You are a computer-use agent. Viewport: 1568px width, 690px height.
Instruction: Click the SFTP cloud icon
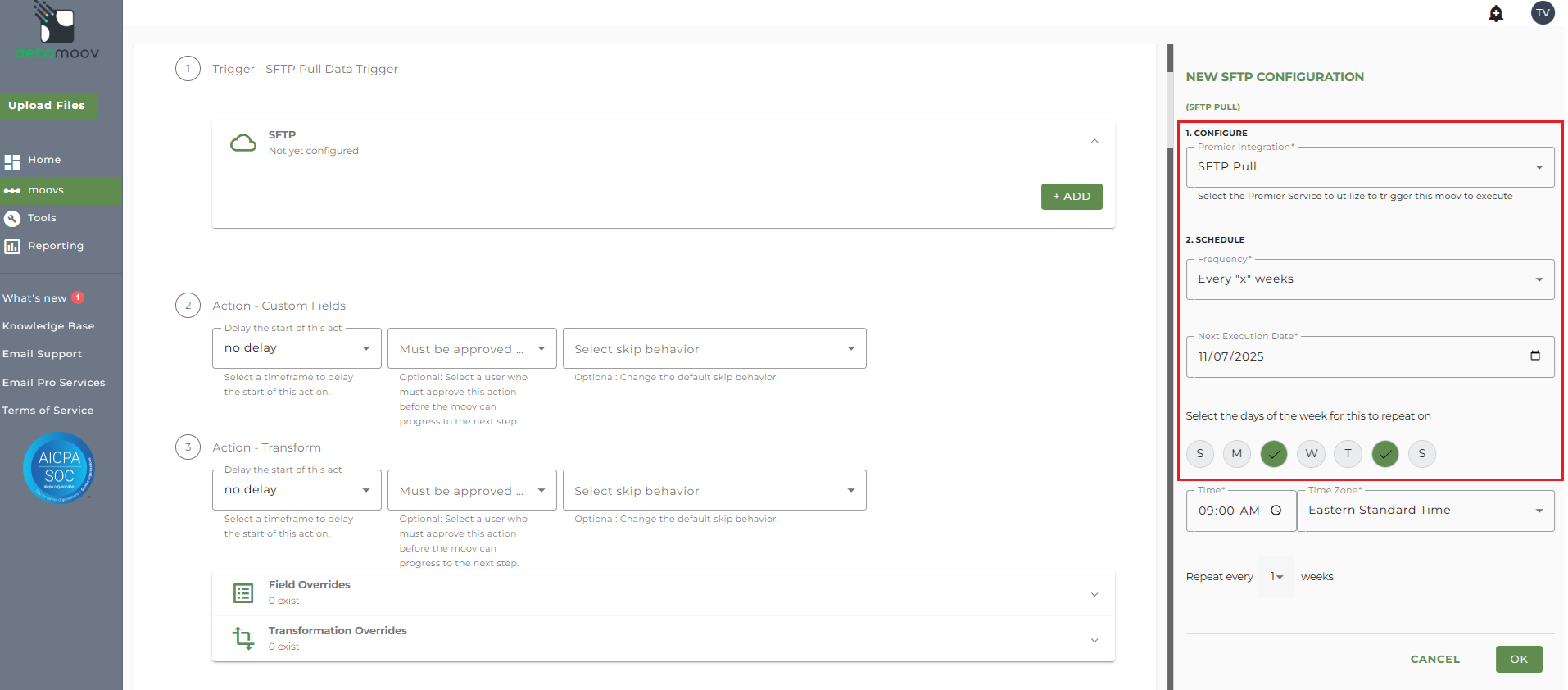tap(243, 143)
